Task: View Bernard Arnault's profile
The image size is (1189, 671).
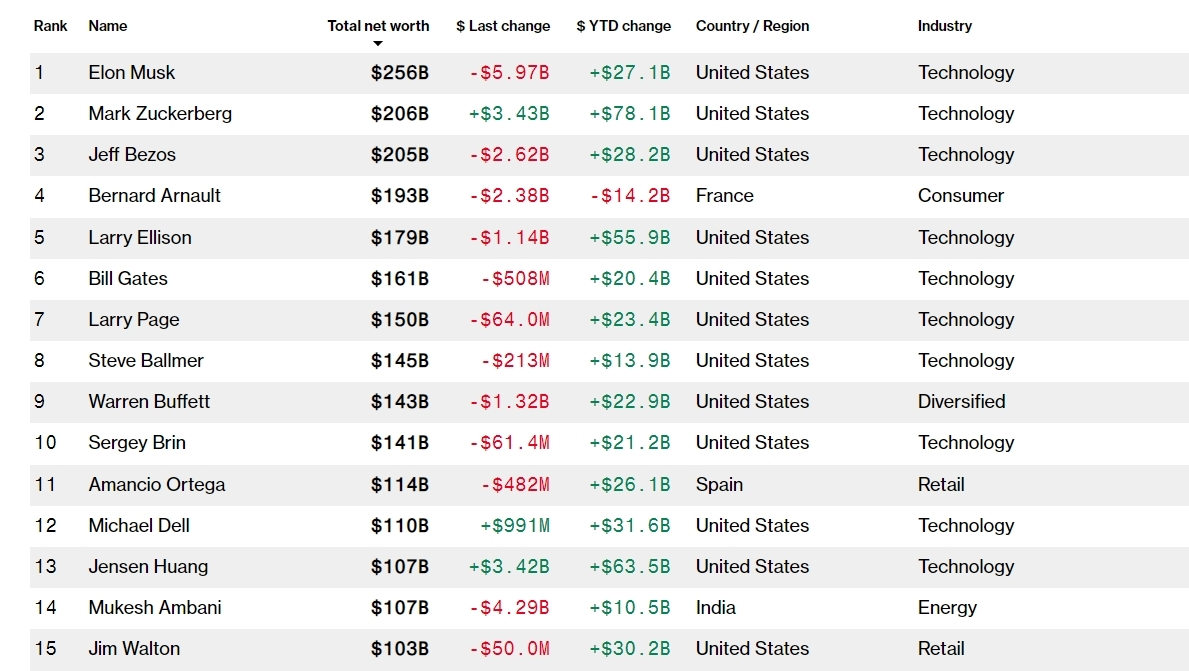Action: pyautogui.click(x=154, y=196)
